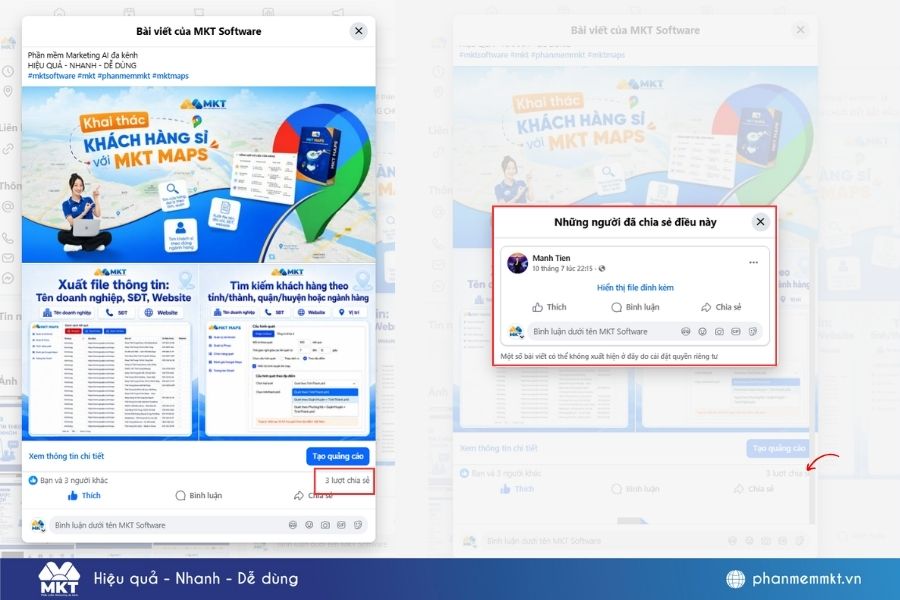Click the 'Chia sẻ' button in the left post
This screenshot has width=900, height=600.
click(313, 495)
